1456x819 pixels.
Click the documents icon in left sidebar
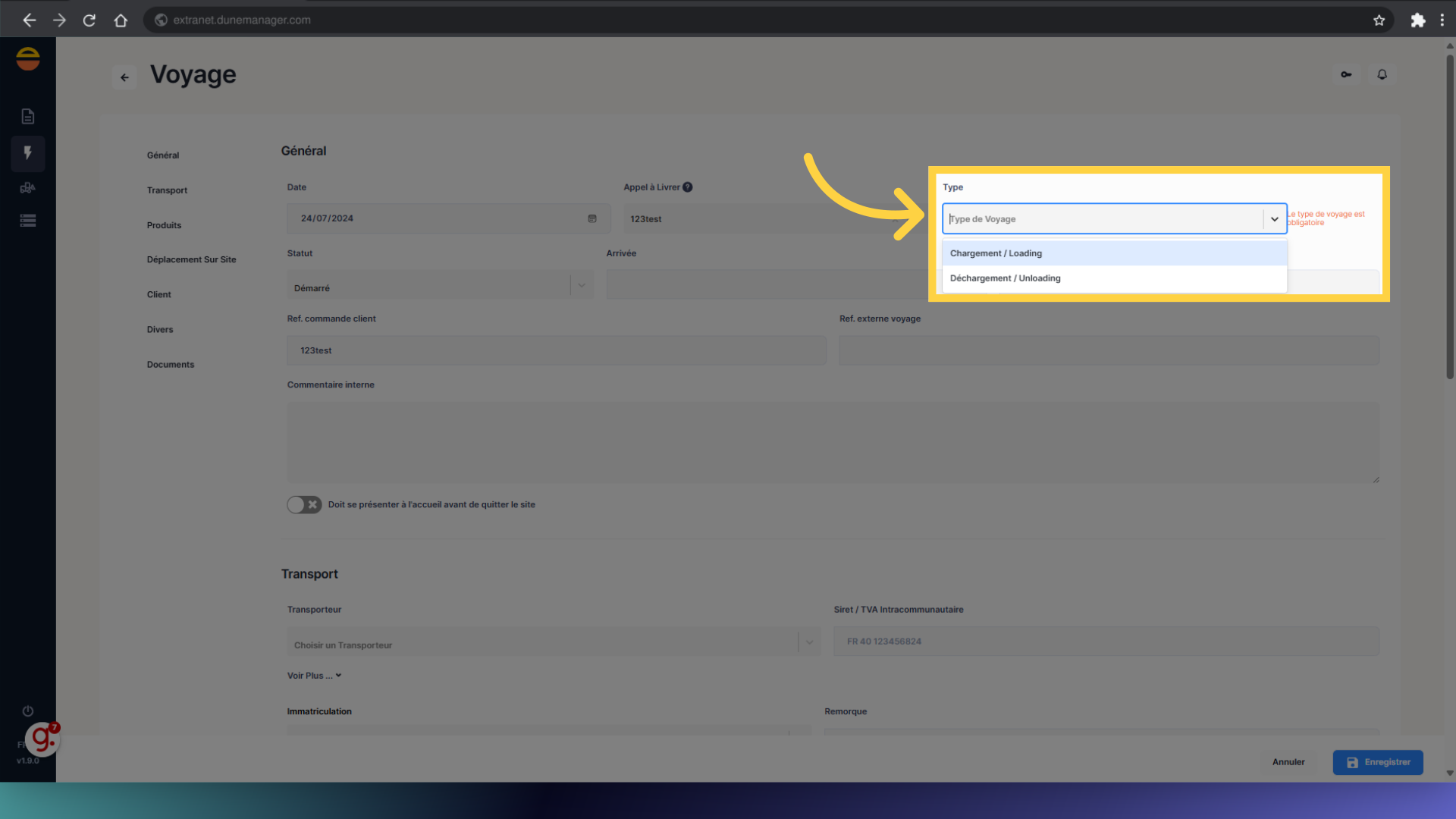click(x=28, y=116)
